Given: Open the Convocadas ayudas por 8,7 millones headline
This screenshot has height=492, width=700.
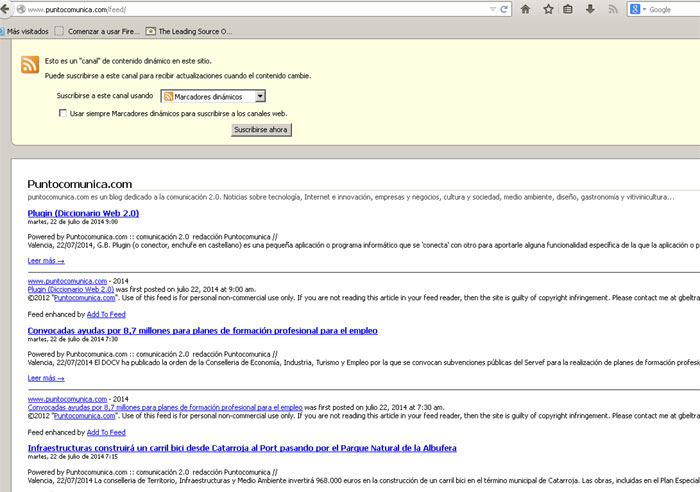Looking at the screenshot, I should point(203,331).
